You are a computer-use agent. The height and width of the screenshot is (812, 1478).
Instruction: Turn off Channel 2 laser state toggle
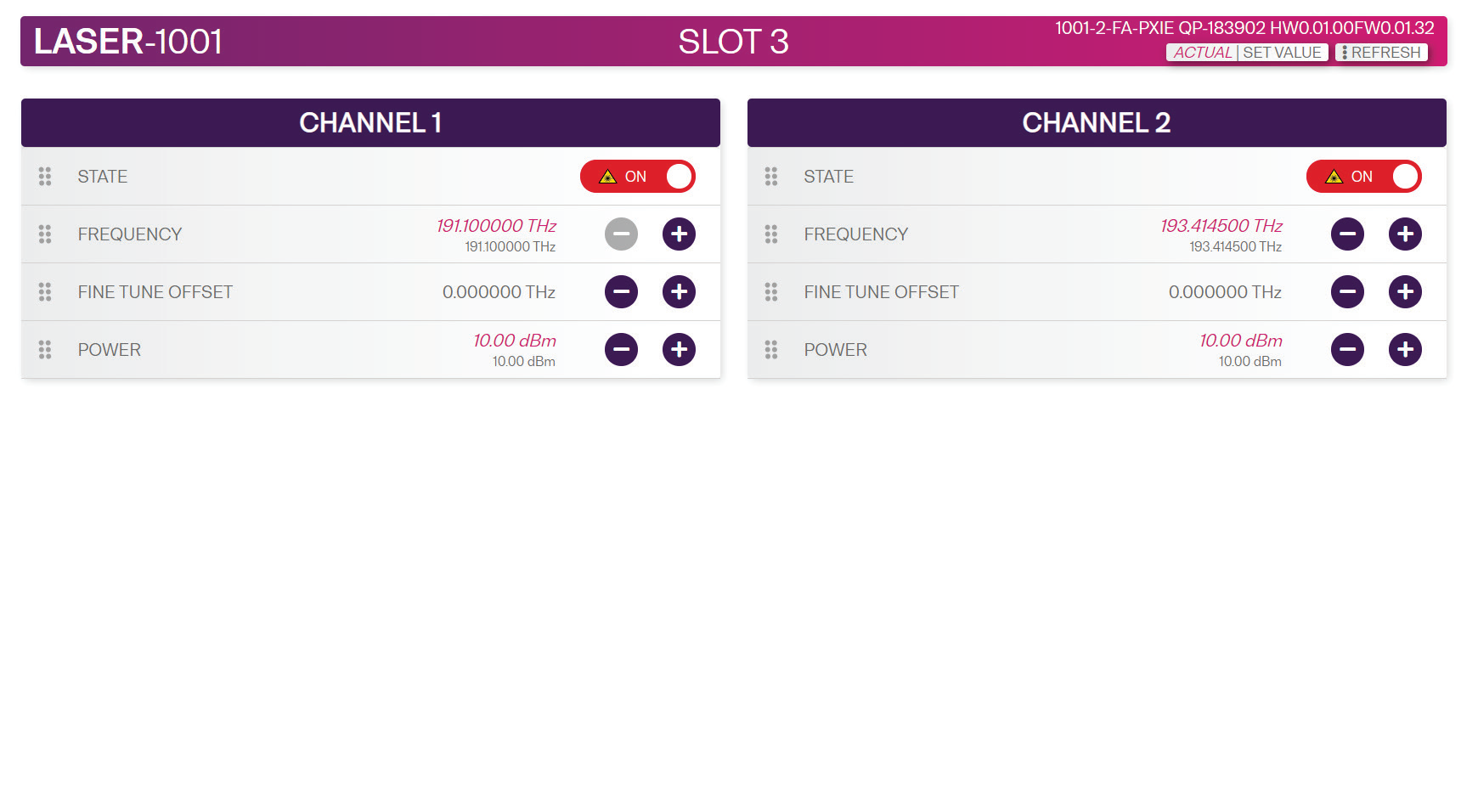(x=1364, y=177)
